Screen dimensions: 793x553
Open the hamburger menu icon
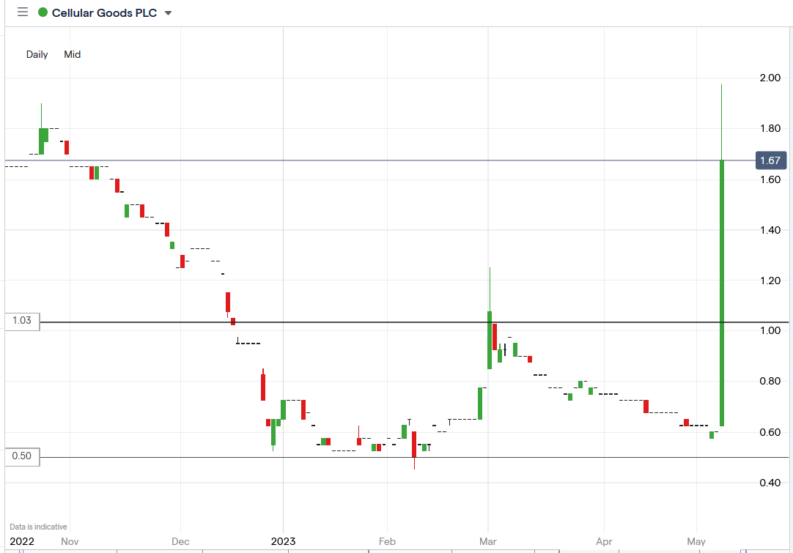(x=22, y=12)
